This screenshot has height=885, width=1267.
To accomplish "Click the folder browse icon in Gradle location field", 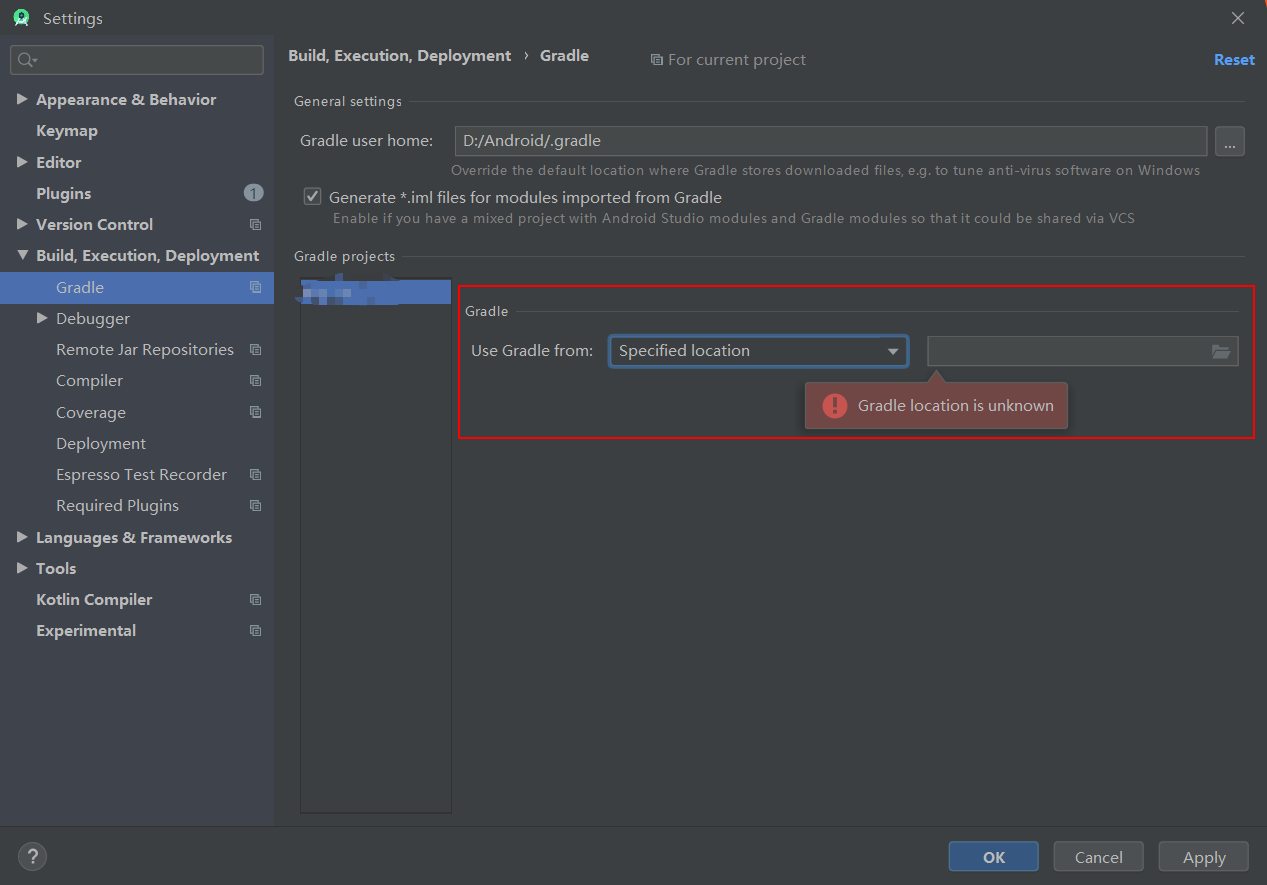I will 1221,351.
